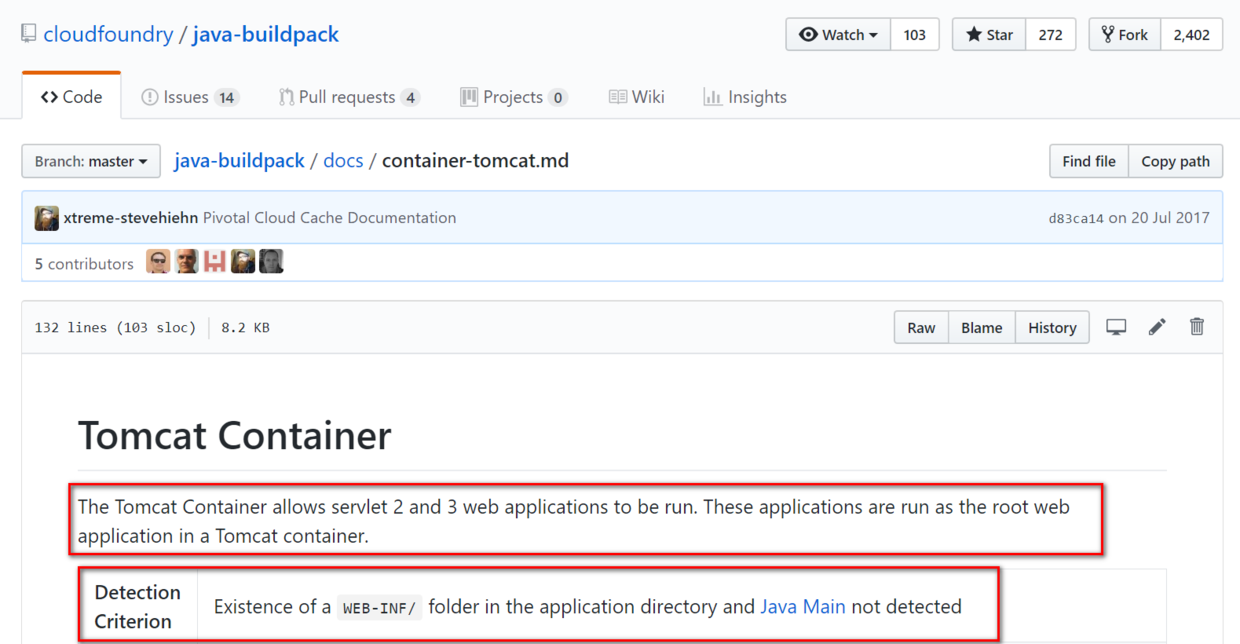Expand the Branch: master selector
Image resolution: width=1240 pixels, height=644 pixels.
[x=91, y=161]
